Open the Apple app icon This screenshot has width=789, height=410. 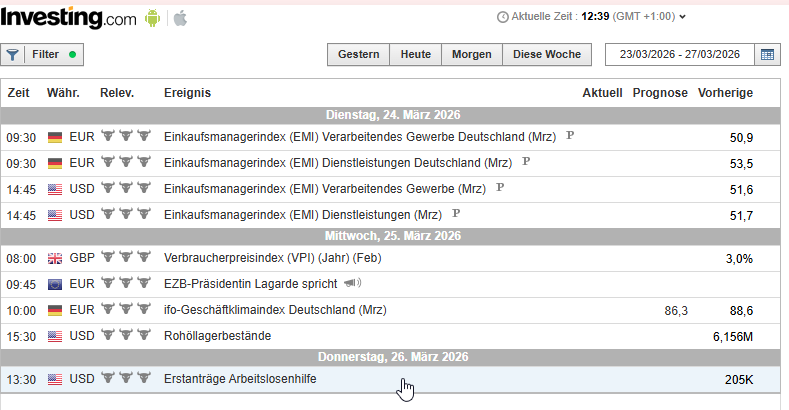point(180,19)
